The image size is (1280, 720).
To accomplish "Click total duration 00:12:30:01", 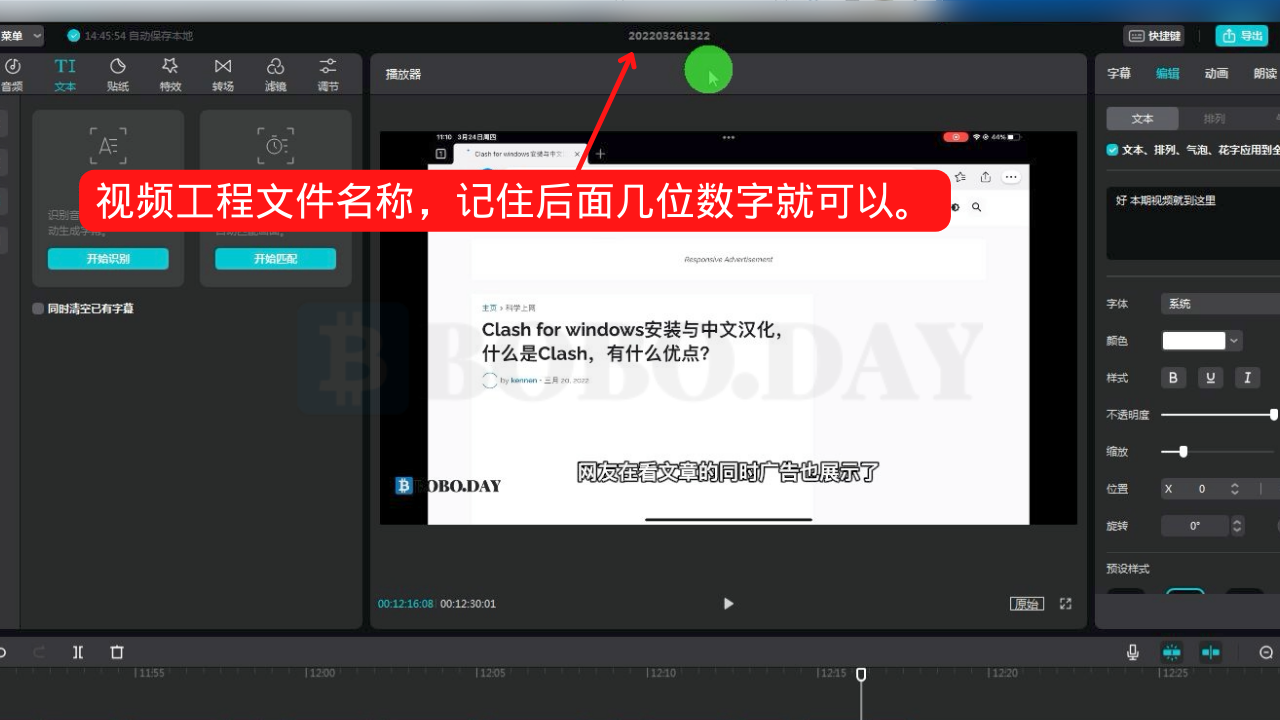I will pyautogui.click(x=468, y=604).
